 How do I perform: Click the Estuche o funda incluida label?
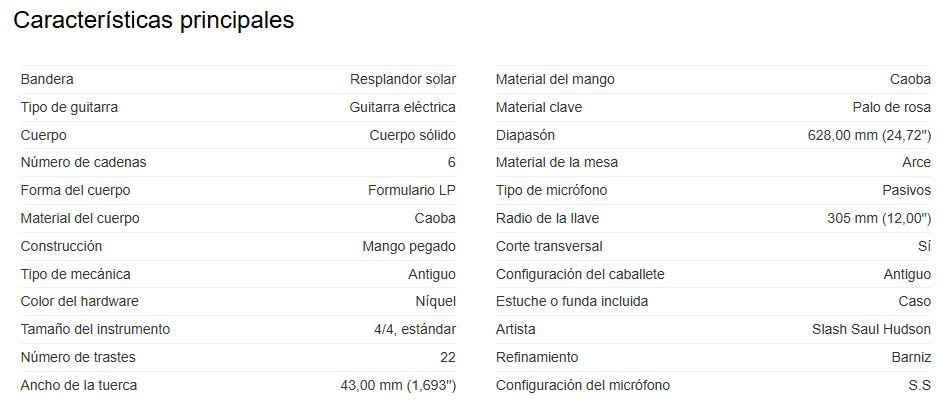pos(572,302)
